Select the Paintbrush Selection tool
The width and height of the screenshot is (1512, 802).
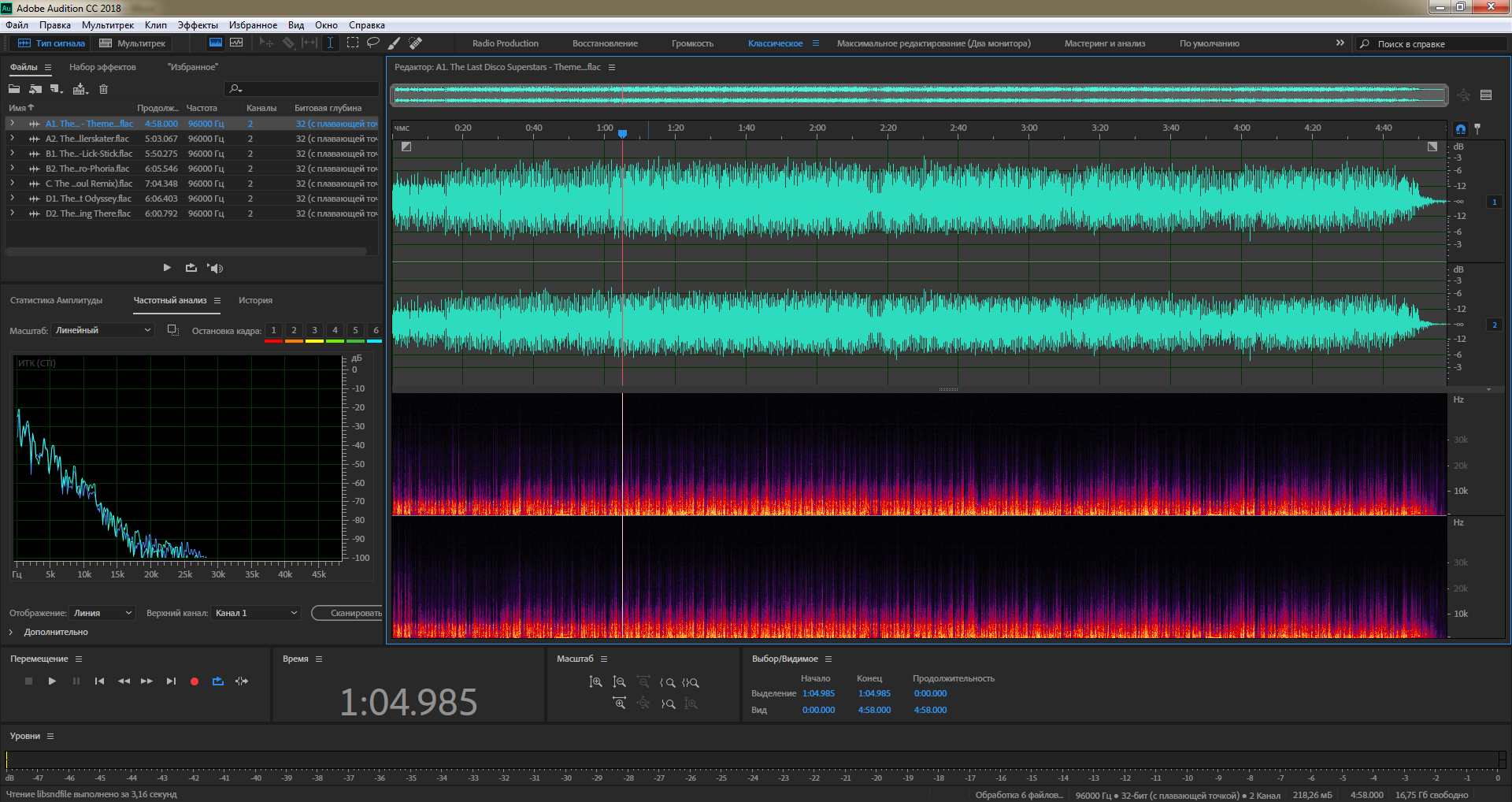click(x=395, y=43)
